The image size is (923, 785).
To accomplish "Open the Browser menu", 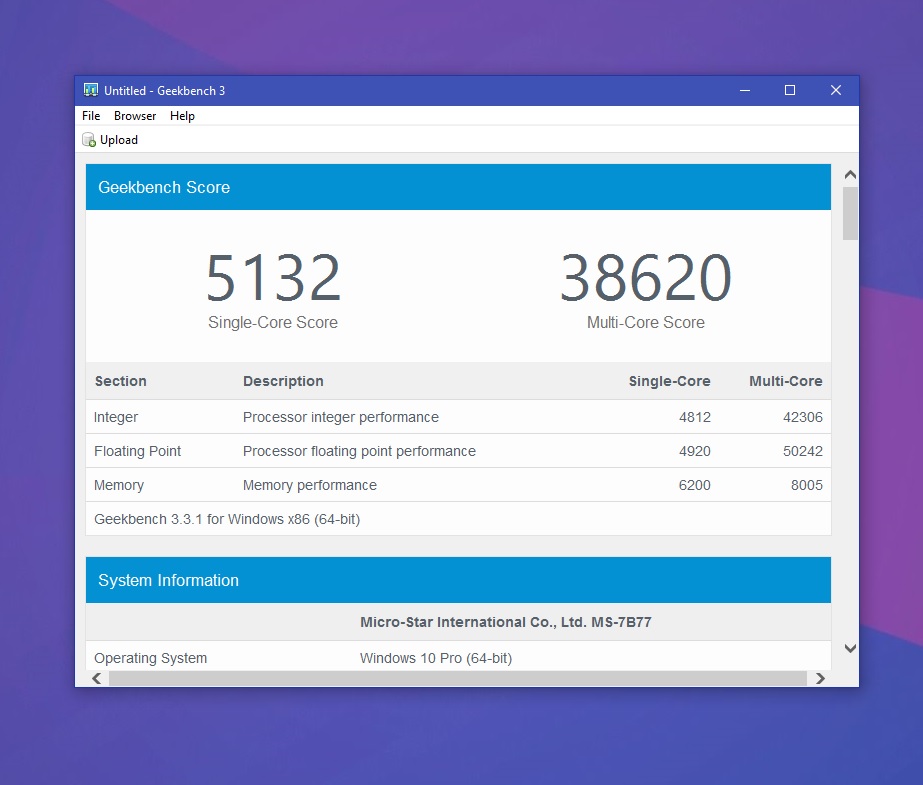I will pos(135,116).
